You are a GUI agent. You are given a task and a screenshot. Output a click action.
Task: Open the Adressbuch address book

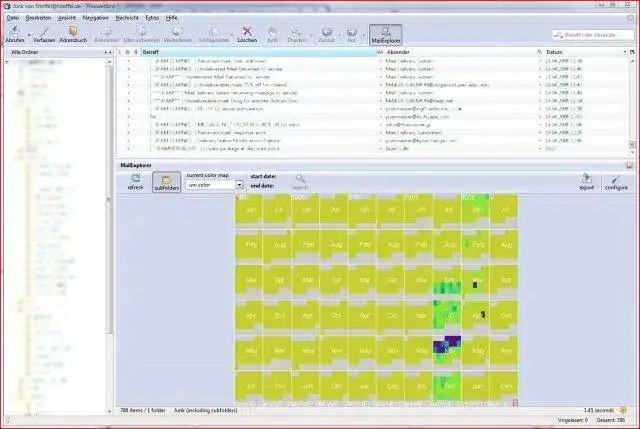(73, 34)
